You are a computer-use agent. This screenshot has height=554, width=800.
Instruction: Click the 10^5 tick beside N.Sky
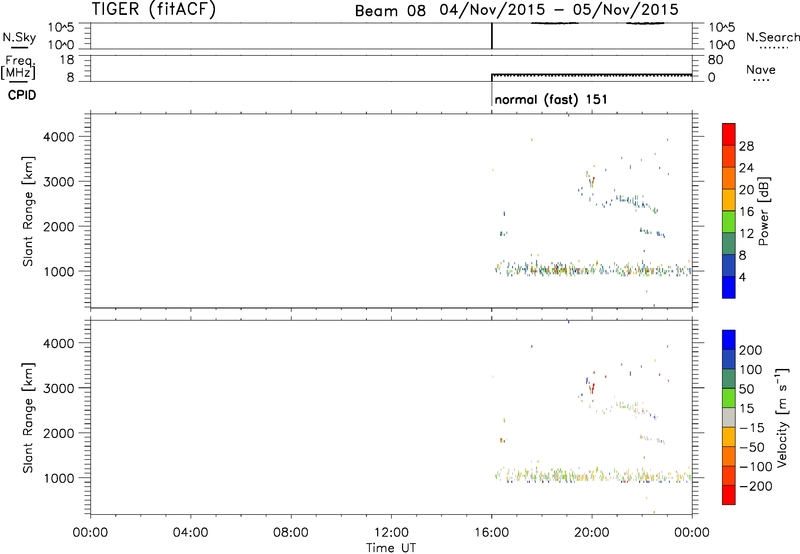click(x=61, y=28)
